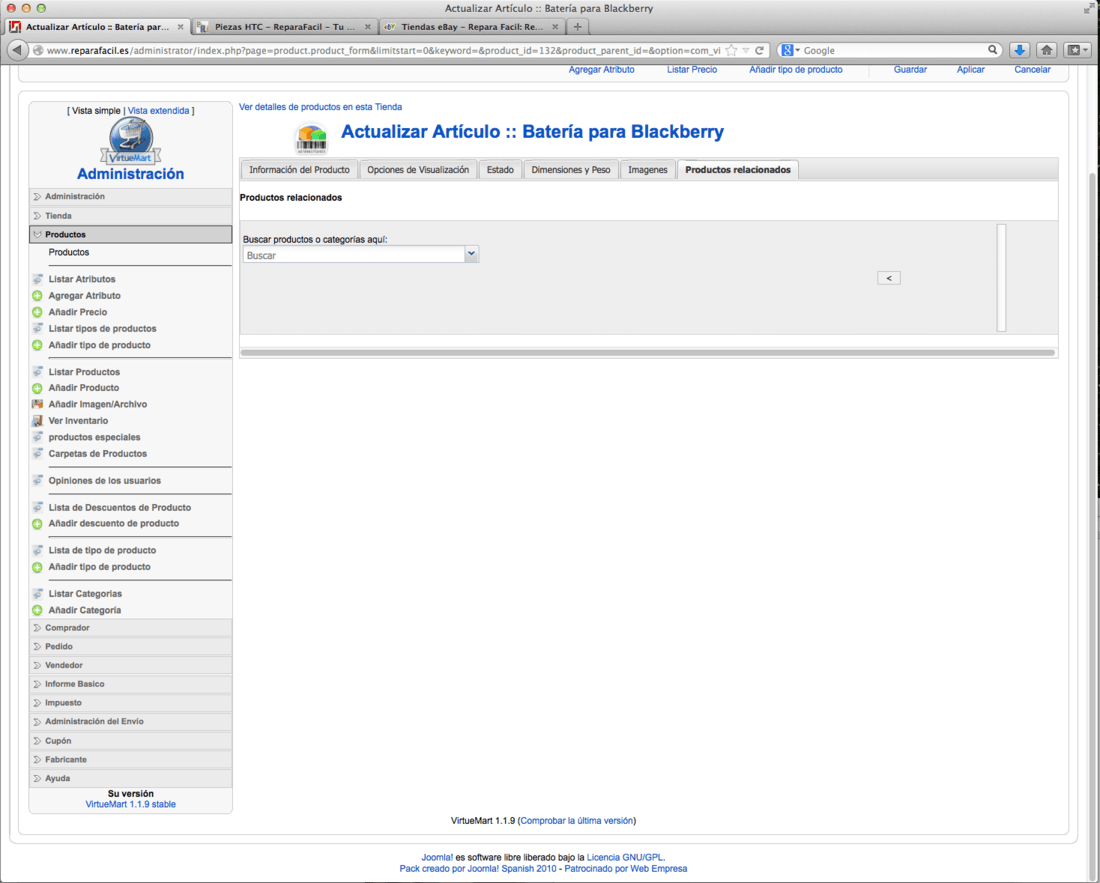
Task: Click the green plus icon beside Agregar Atributo
Action: click(38, 296)
